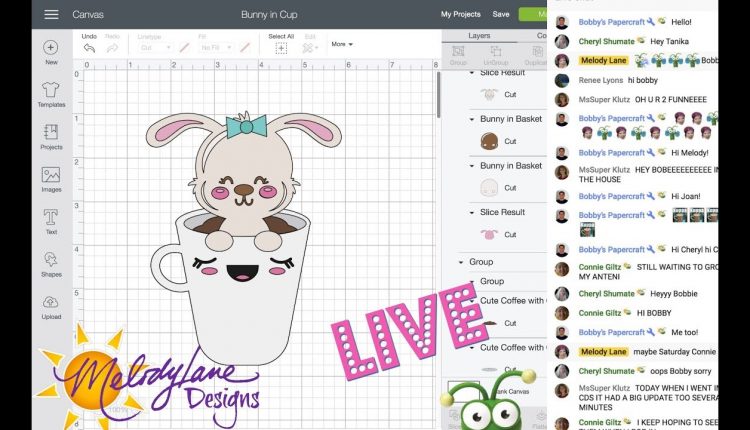Click the linetype color swatch
Viewport: 750px width, 430px height.
pos(184,47)
